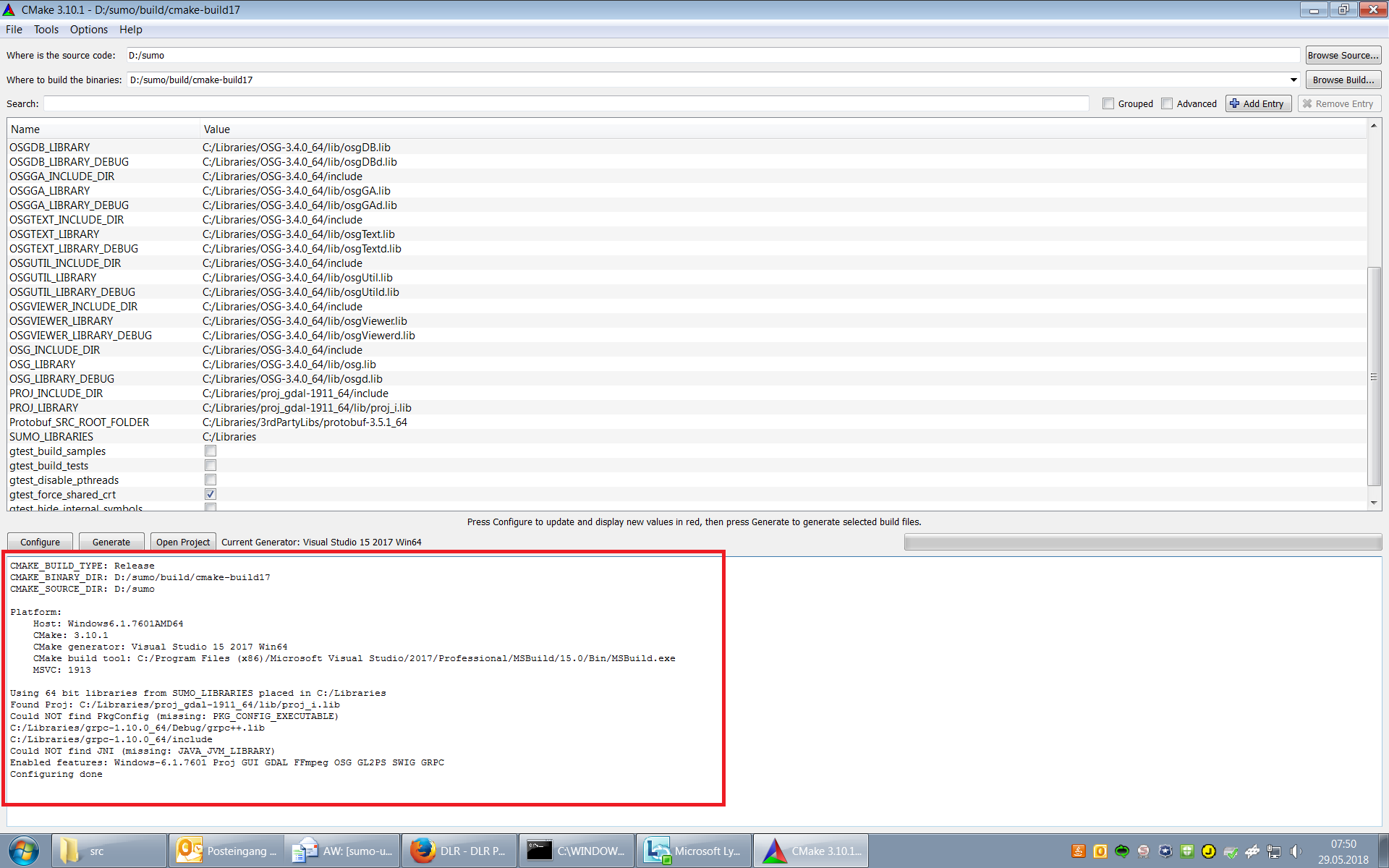This screenshot has height=868, width=1389.
Task: Open the Options menu
Action: point(88,30)
